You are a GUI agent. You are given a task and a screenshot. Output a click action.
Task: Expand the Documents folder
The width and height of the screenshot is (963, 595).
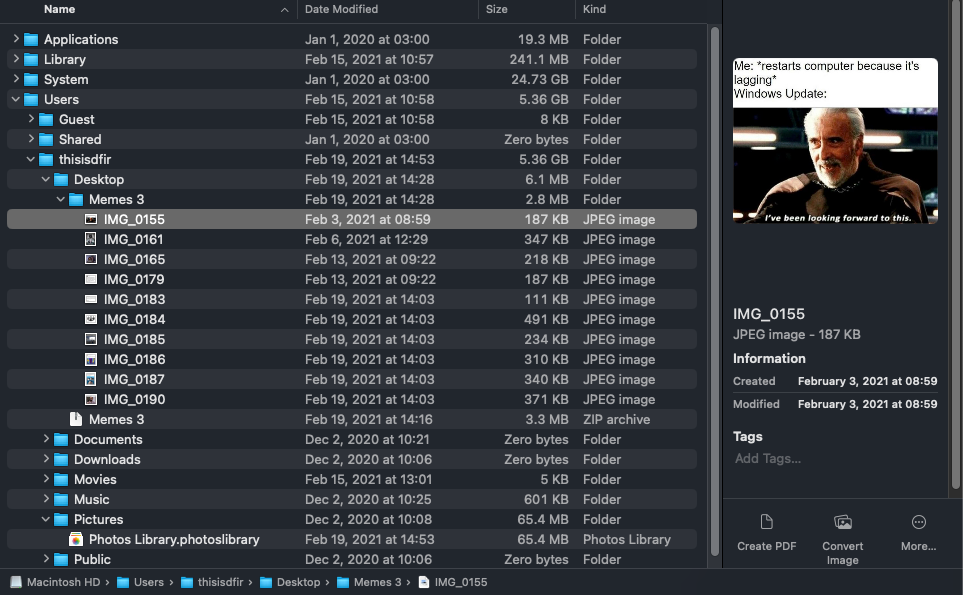coord(45,439)
